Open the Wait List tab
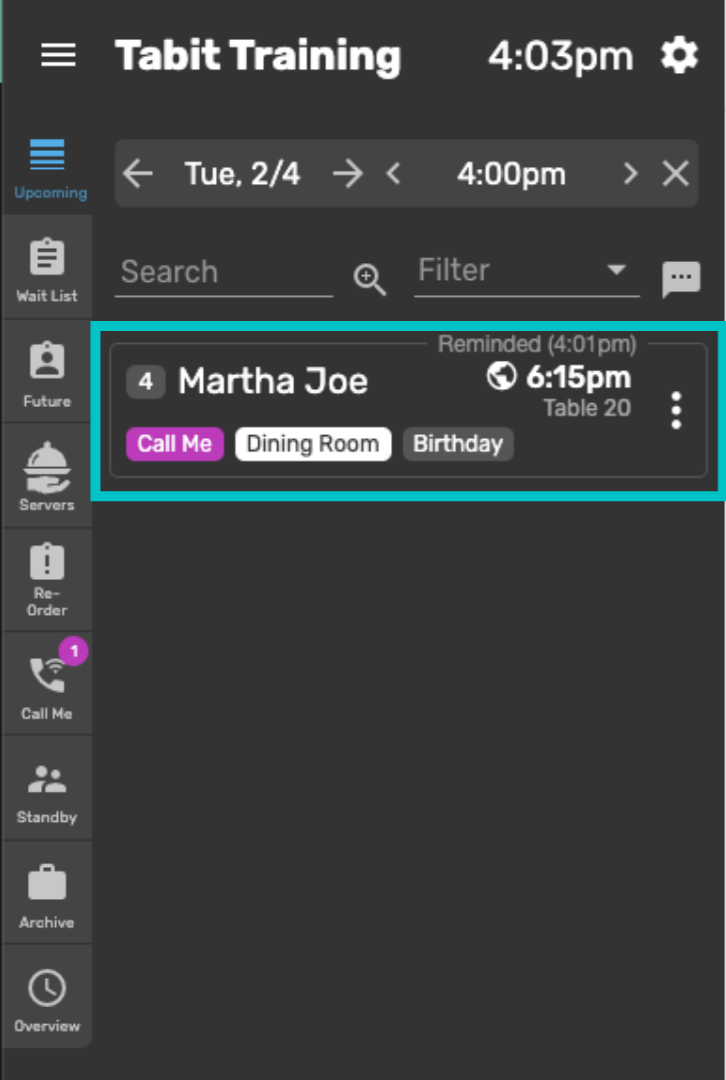The image size is (726, 1080). (x=48, y=269)
